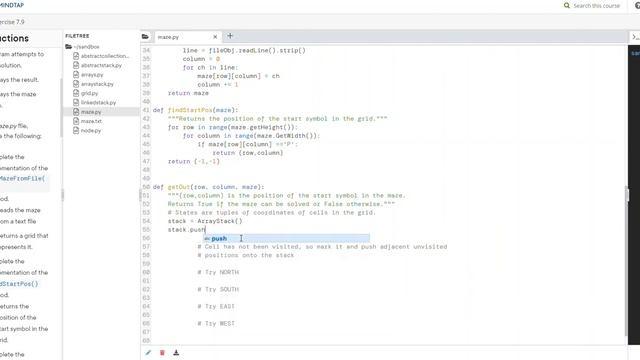Click line number 50 in gutter
This screenshot has height=360, width=640.
tap(146, 187)
